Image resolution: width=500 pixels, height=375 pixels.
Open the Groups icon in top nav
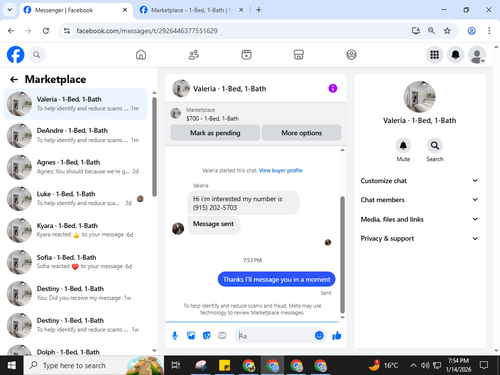tap(351, 55)
